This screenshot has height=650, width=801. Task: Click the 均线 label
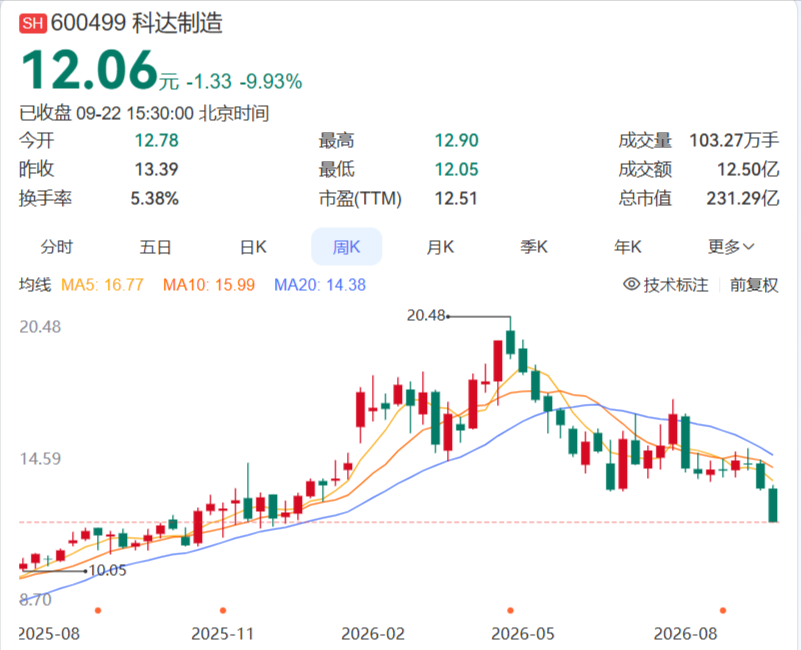tap(35, 285)
